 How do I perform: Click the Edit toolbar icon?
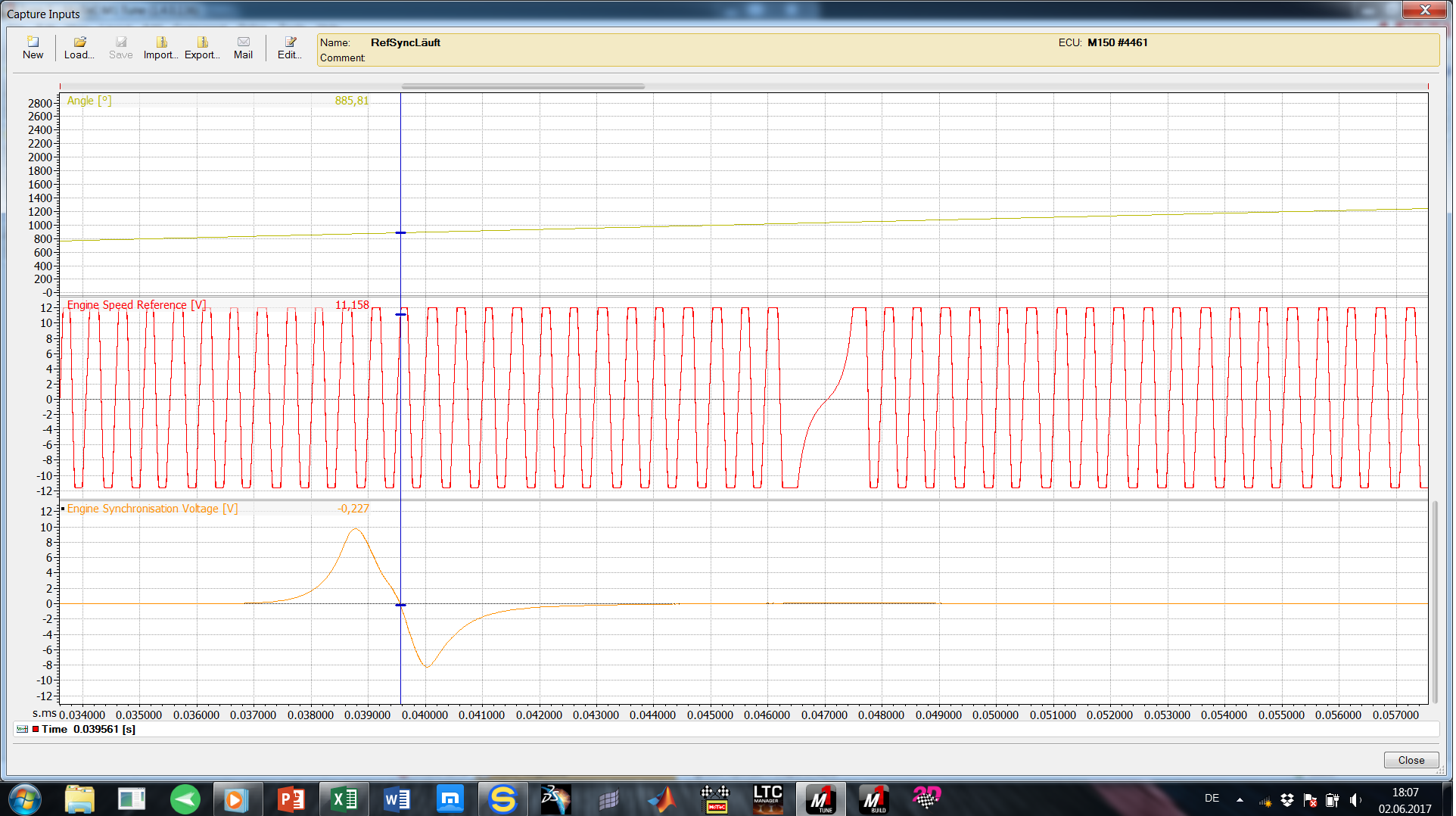pos(290,48)
